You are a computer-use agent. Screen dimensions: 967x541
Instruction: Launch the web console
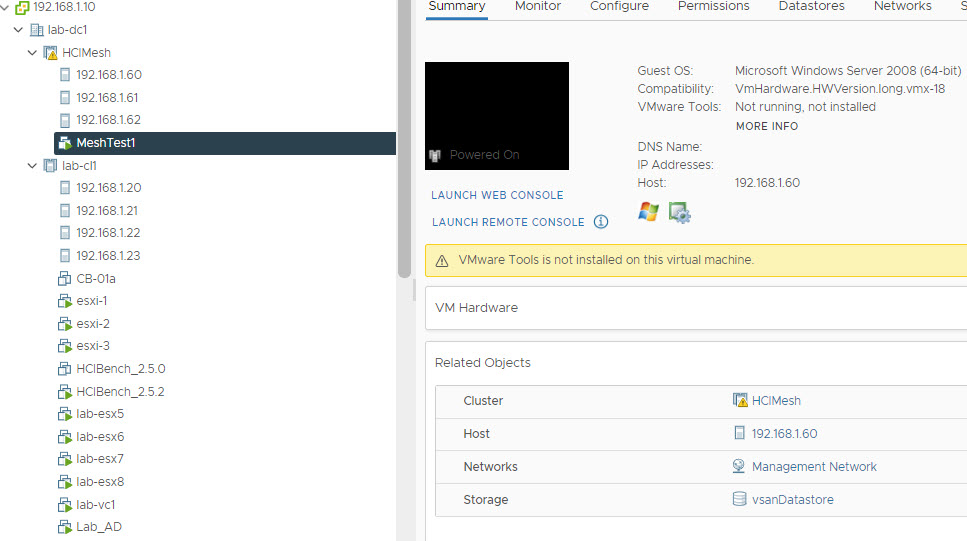coord(497,195)
